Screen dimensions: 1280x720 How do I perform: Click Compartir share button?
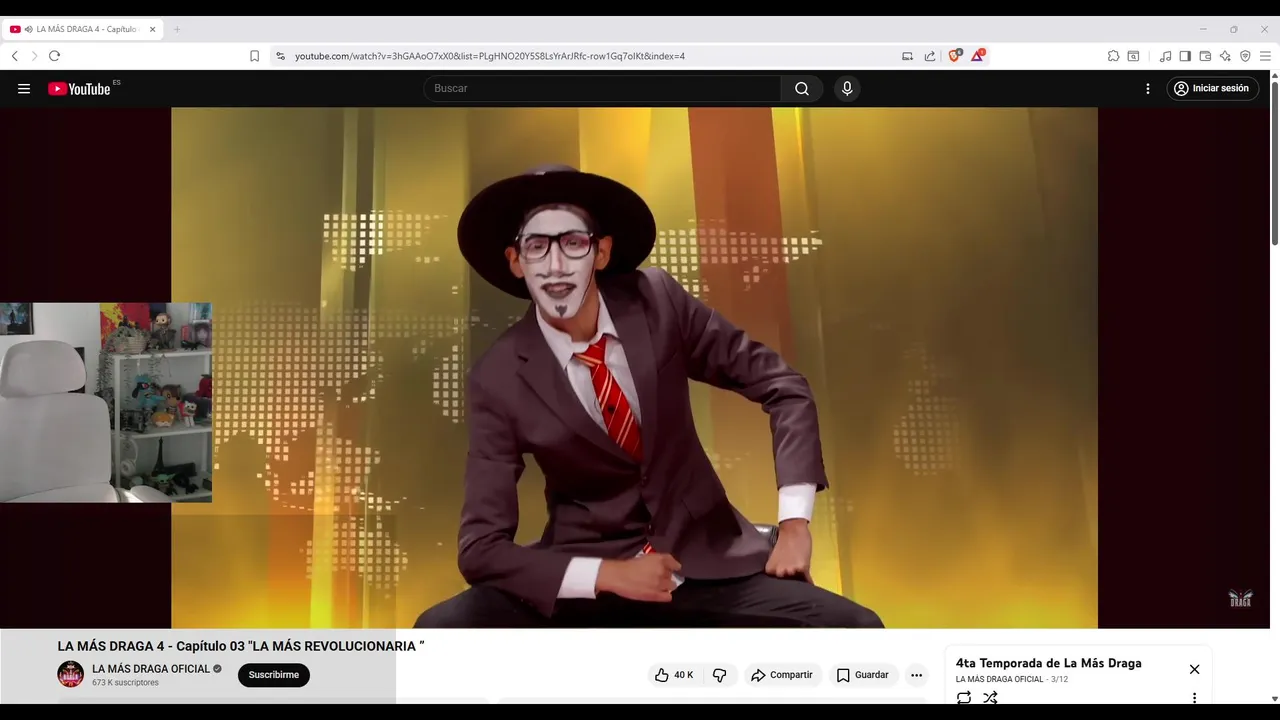[782, 675]
